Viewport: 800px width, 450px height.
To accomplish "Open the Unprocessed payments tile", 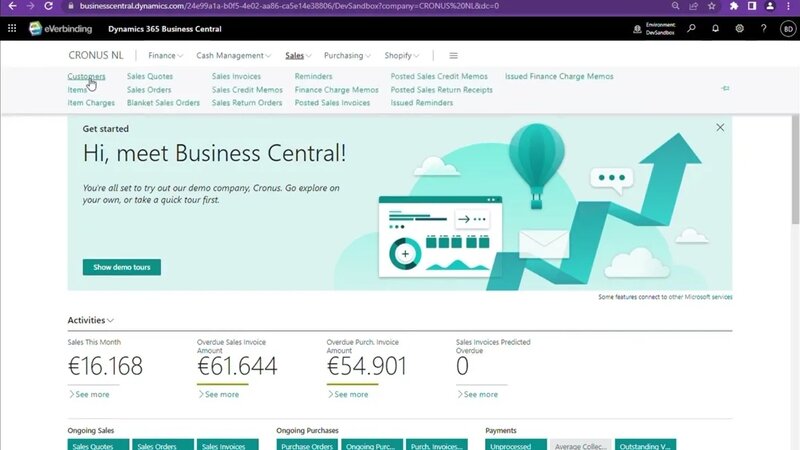I will 516,444.
